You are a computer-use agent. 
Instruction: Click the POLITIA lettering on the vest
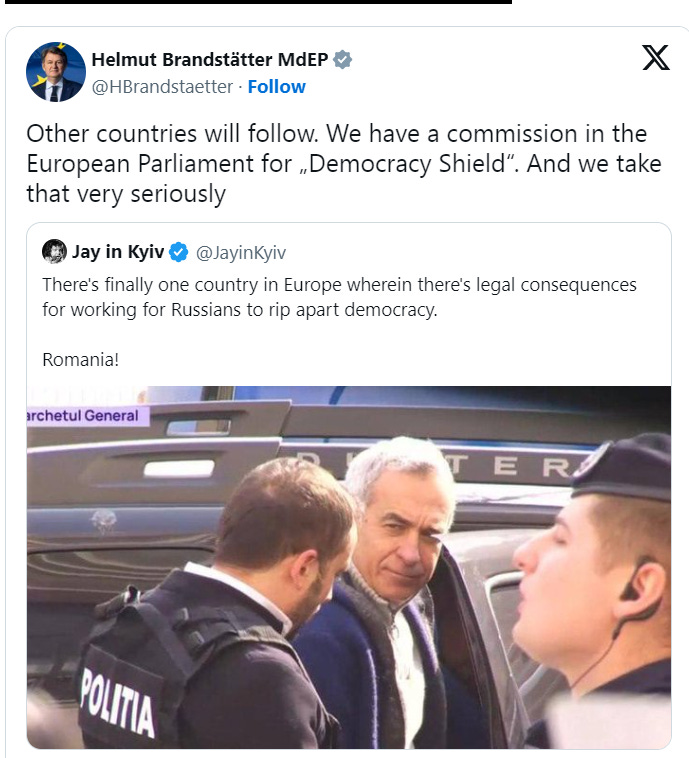[117, 702]
